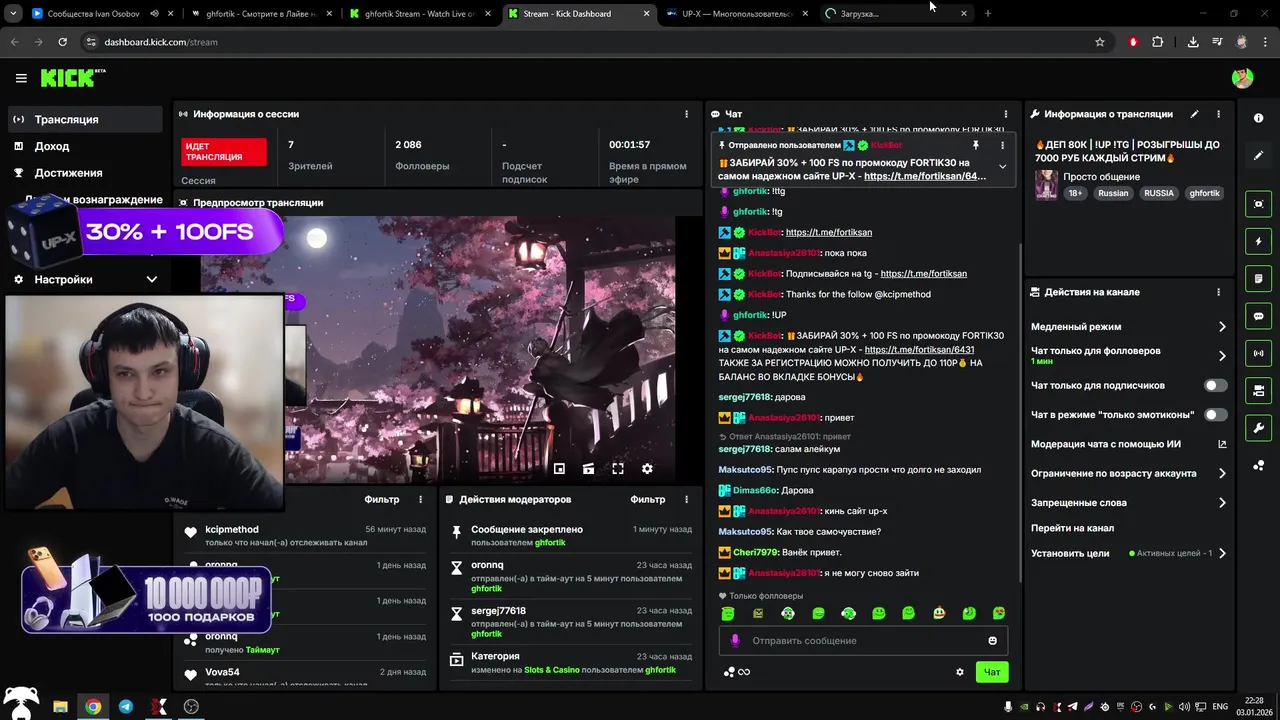Screen dimensions: 1280x720
Task: Open the channel actions panel three-dot menu
Action: 1218,292
